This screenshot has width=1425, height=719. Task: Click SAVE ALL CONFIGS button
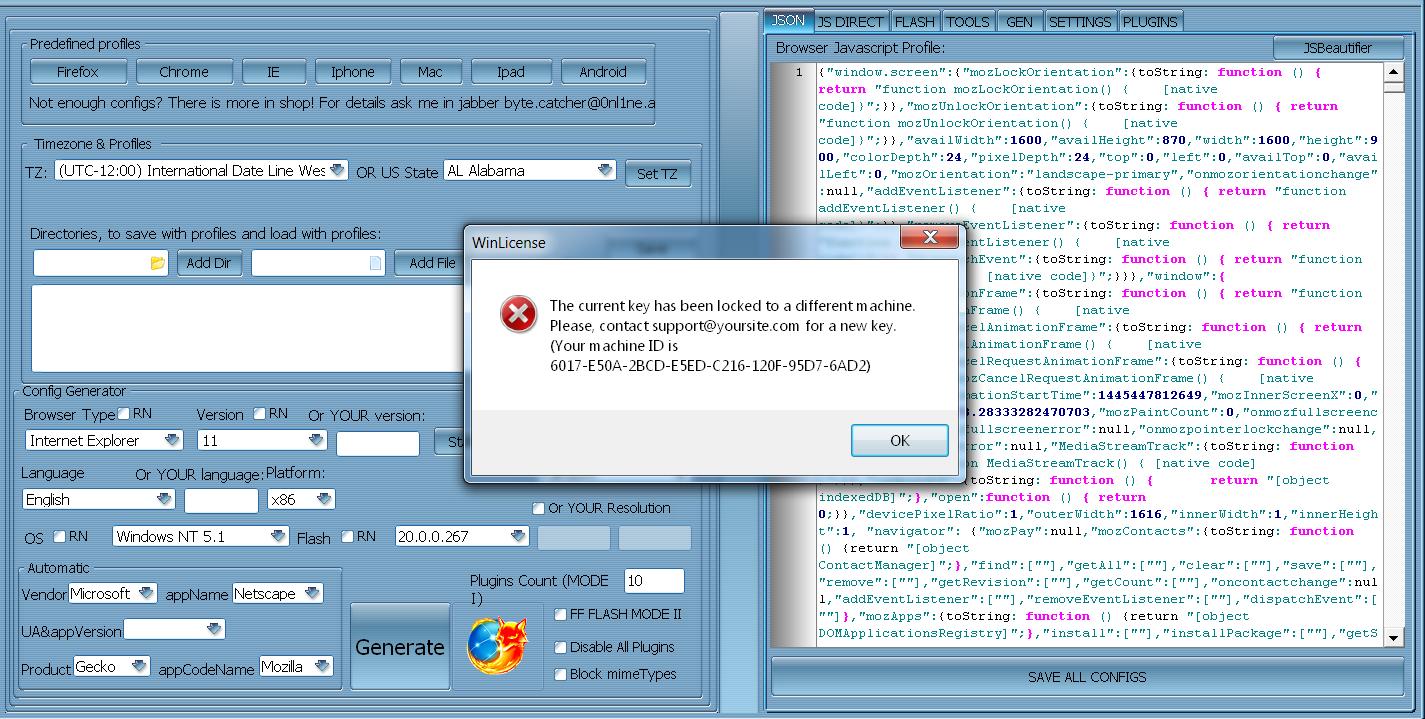[1087, 677]
